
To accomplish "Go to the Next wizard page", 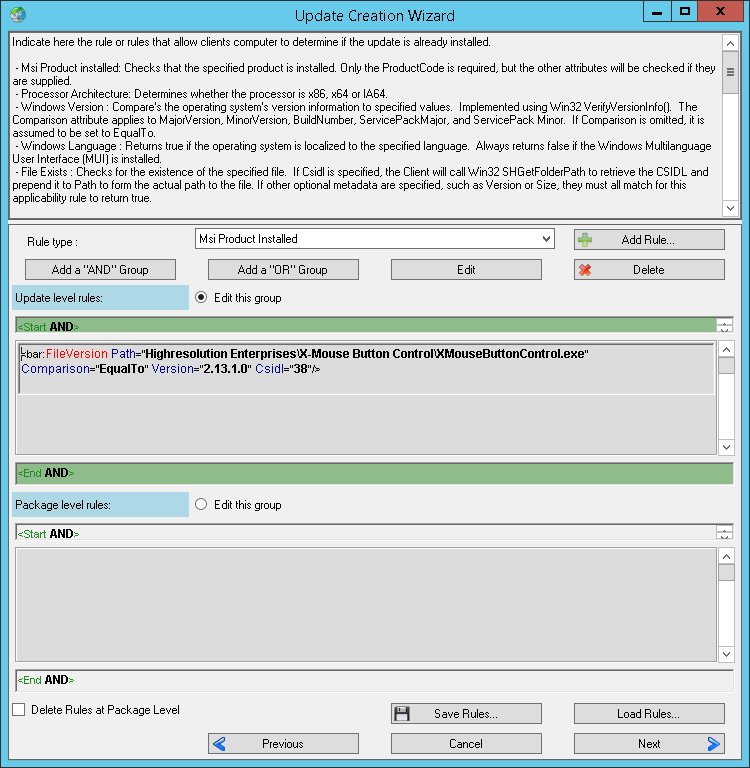I will pyautogui.click(x=649, y=744).
